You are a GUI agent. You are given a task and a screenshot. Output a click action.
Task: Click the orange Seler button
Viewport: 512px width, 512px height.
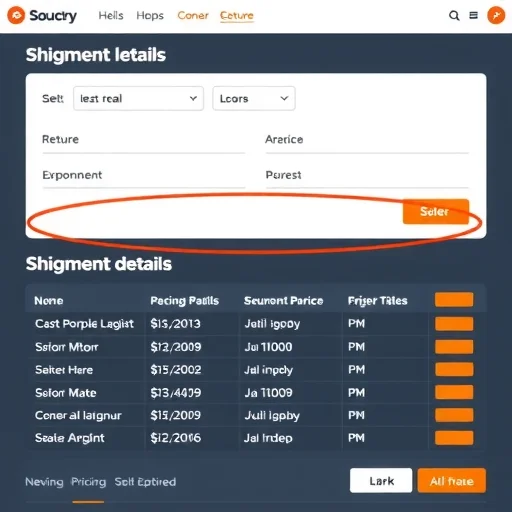[x=436, y=211]
